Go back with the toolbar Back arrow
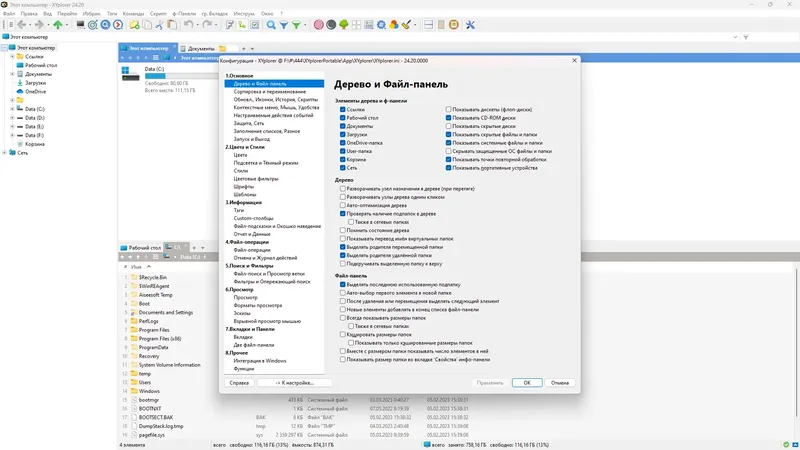This screenshot has width=800, height=450. click(x=21, y=24)
